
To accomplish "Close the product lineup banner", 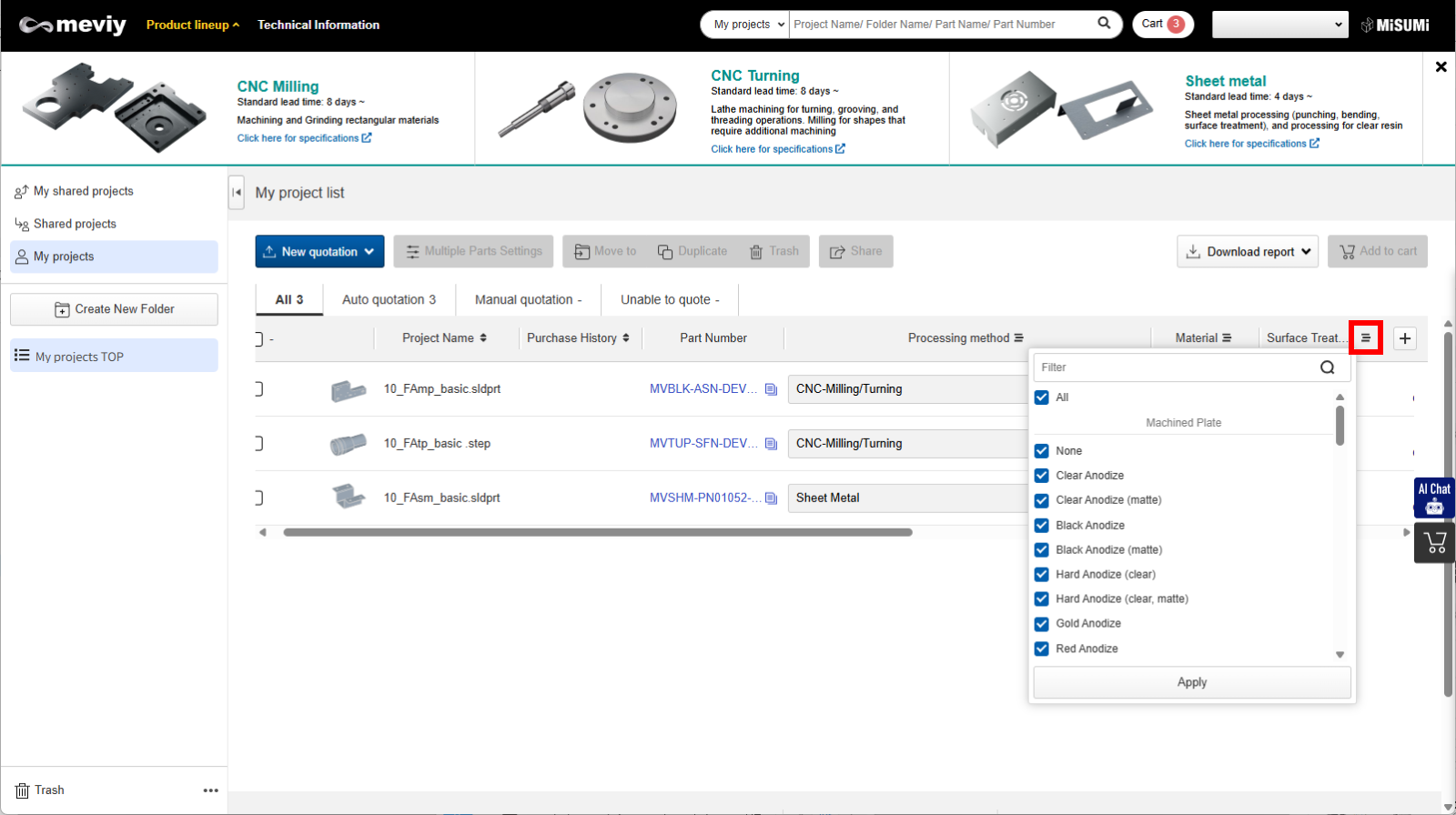I will click(1441, 67).
